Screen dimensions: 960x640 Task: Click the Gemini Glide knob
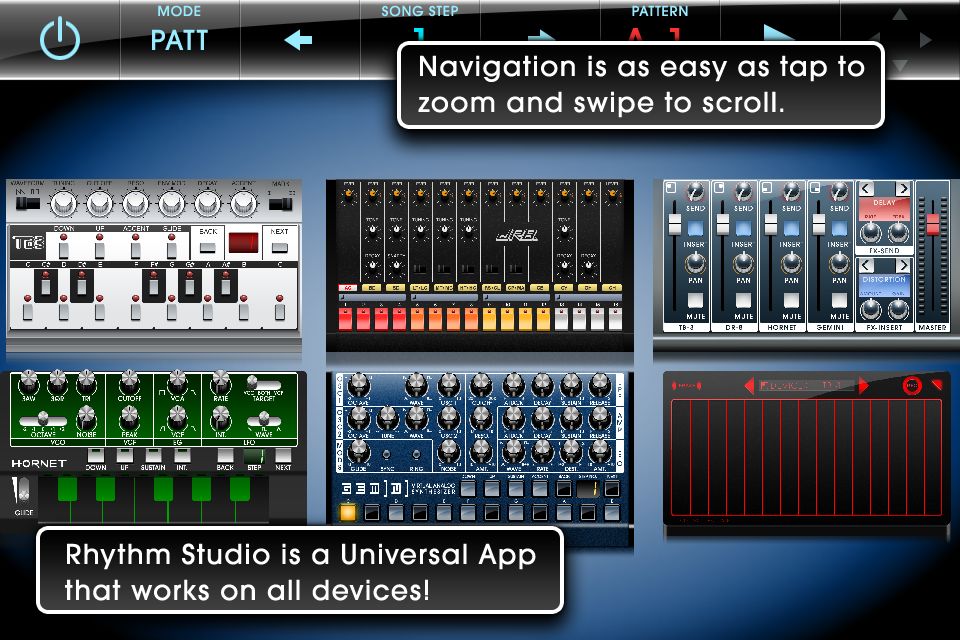pos(359,453)
